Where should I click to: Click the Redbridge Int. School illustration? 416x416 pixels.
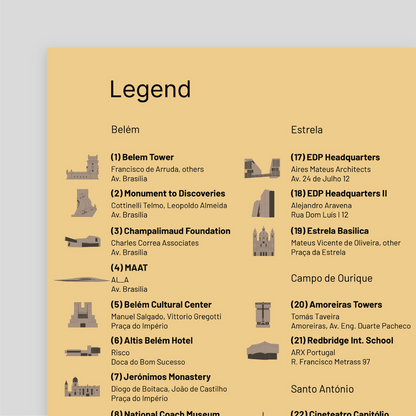pyautogui.click(x=263, y=350)
